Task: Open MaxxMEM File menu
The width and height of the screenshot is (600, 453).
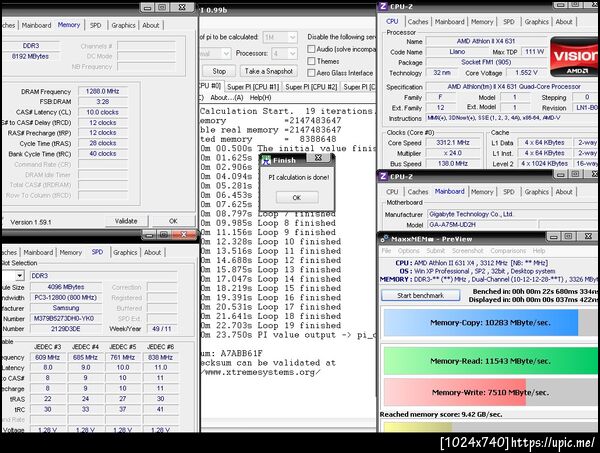Action: (x=386, y=251)
